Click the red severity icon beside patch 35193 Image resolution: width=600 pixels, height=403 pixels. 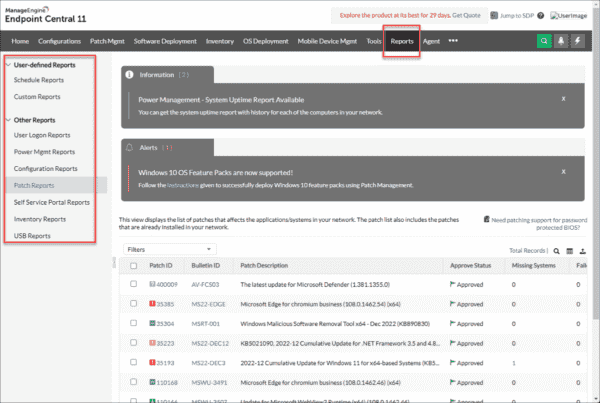click(152, 362)
